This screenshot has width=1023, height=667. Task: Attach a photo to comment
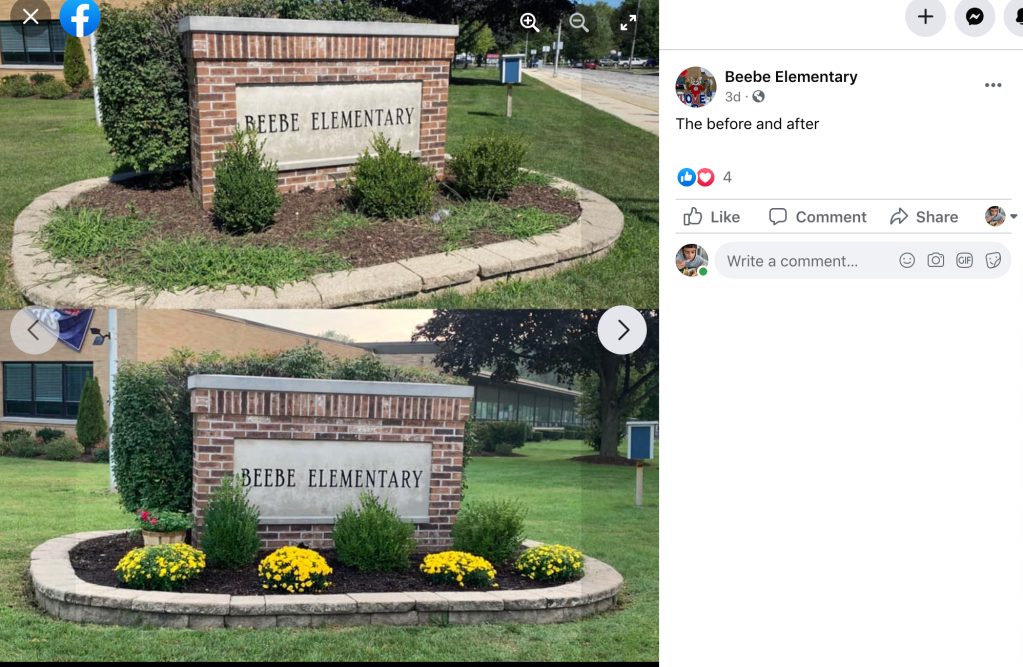(x=936, y=260)
